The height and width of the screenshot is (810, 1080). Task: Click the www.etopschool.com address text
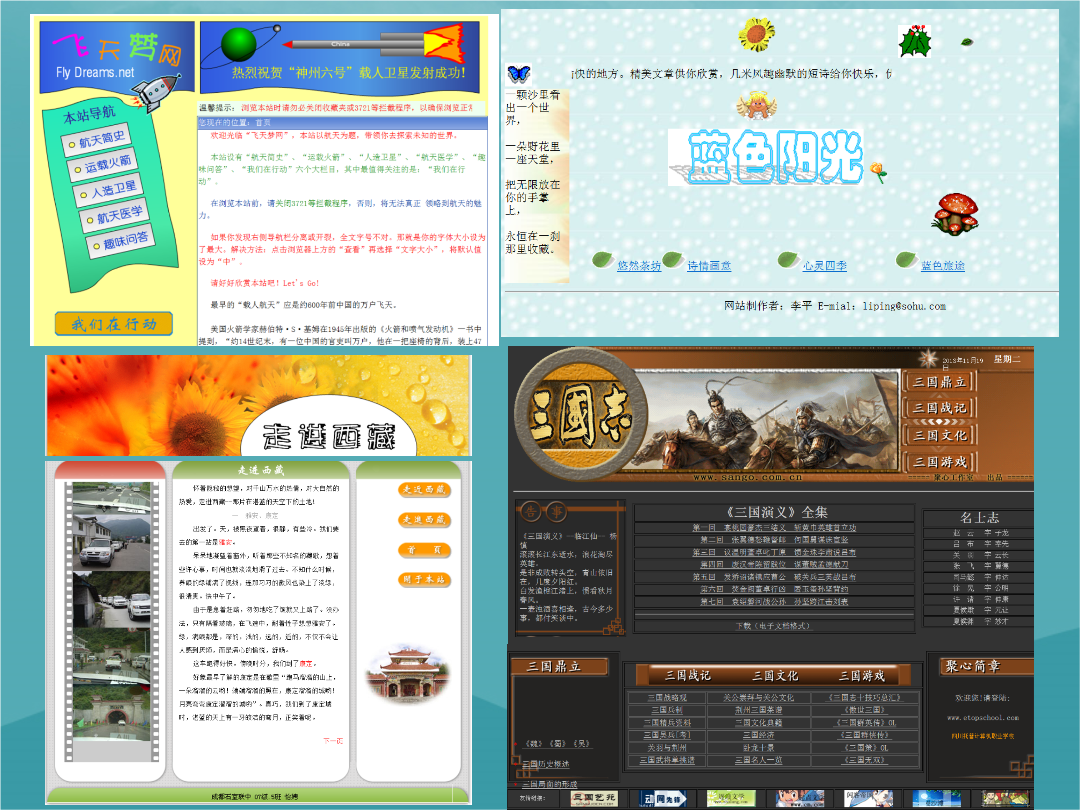click(x=983, y=718)
